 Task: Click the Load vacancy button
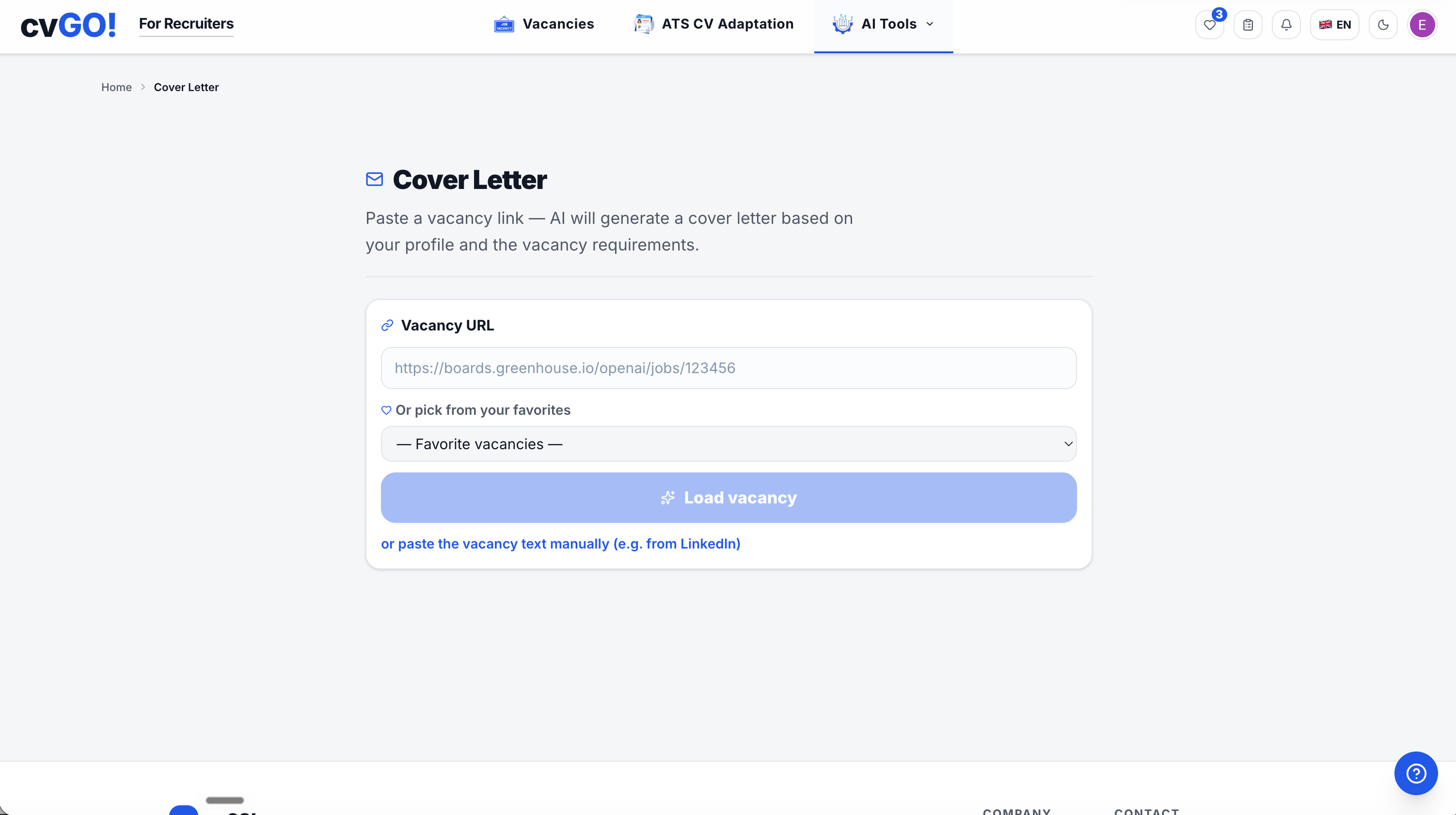(728, 497)
